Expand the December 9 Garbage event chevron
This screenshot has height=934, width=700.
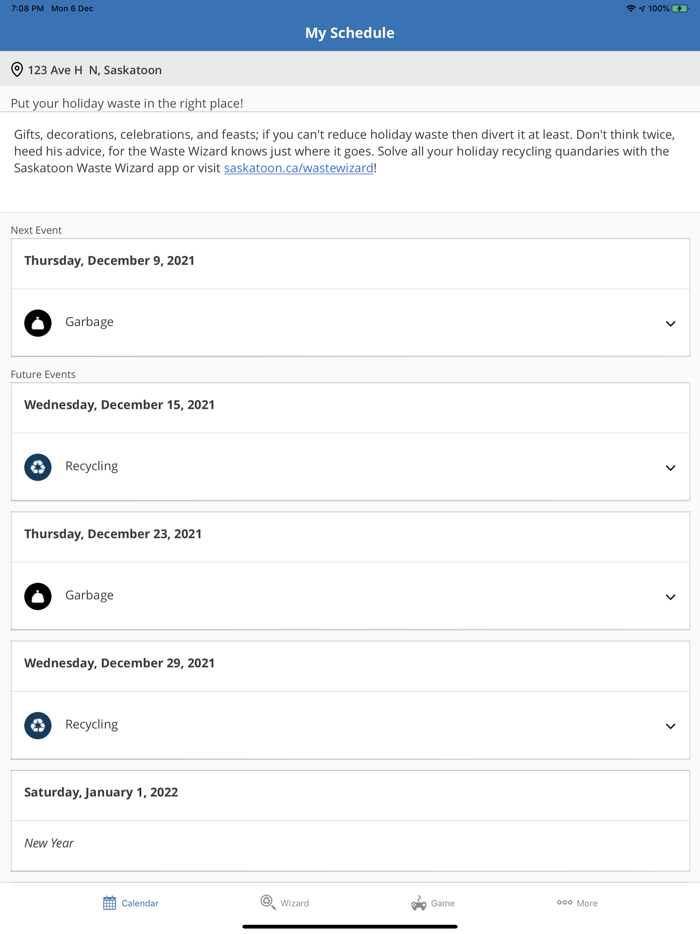tap(670, 324)
